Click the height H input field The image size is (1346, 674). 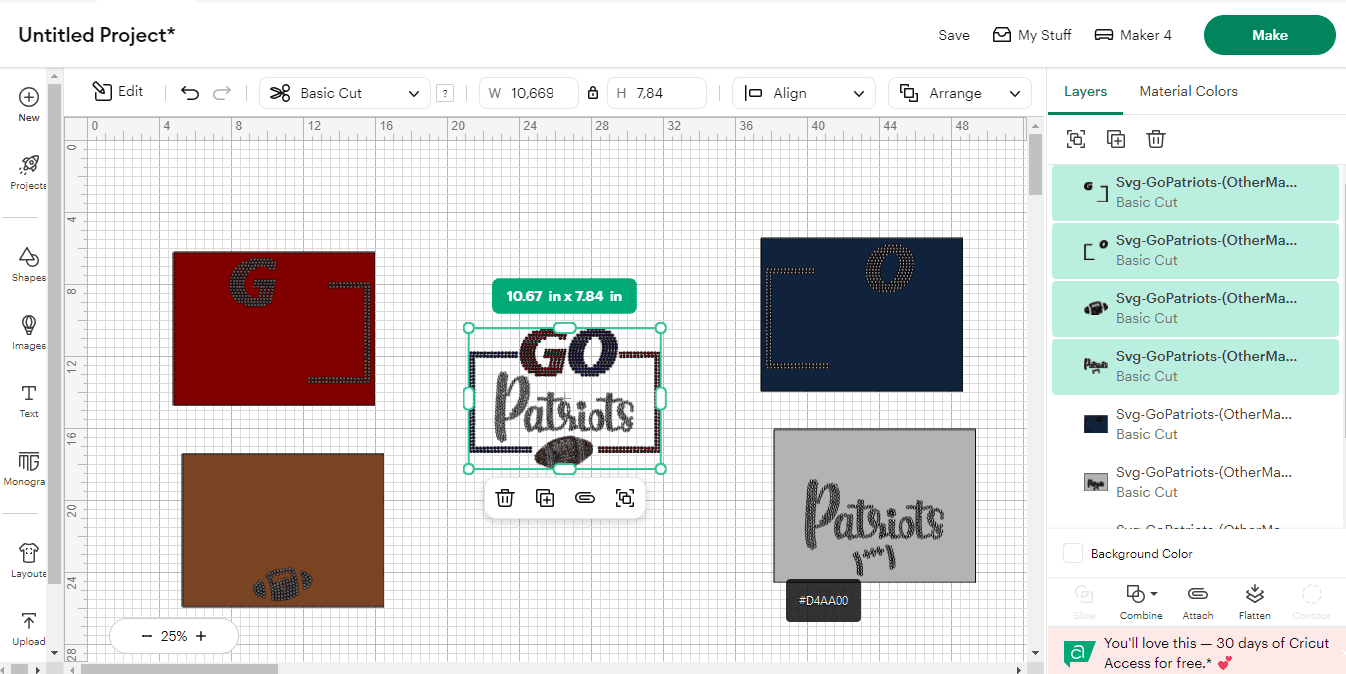click(656, 93)
